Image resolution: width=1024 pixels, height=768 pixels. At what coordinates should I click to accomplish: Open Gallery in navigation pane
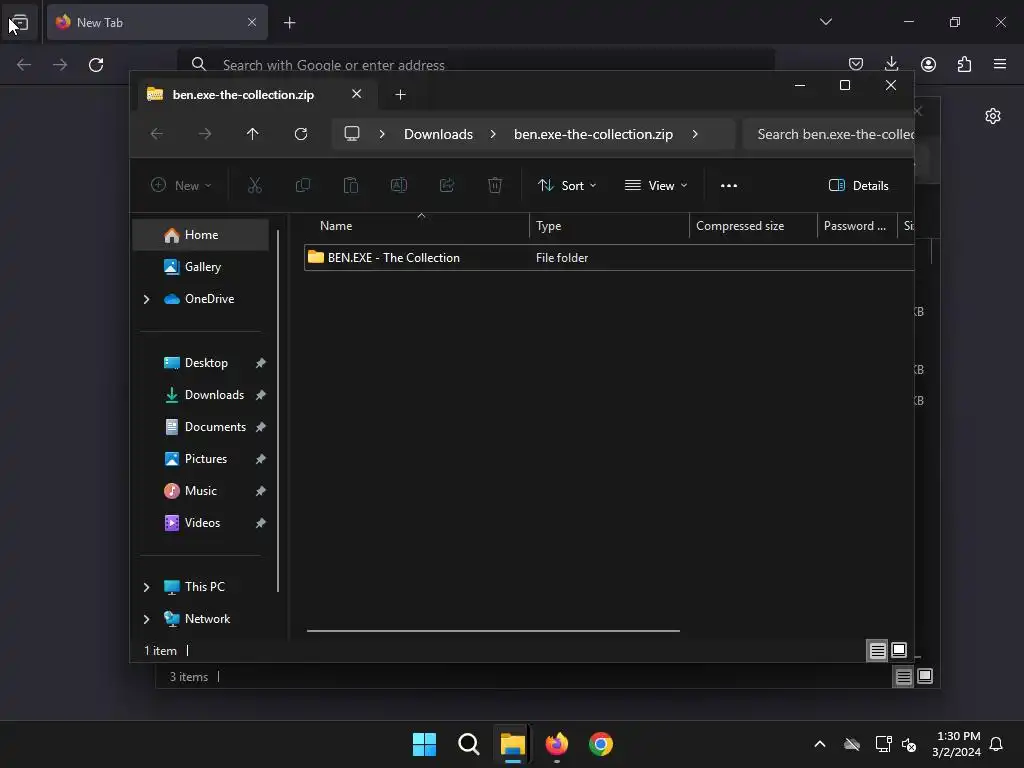coord(200,266)
